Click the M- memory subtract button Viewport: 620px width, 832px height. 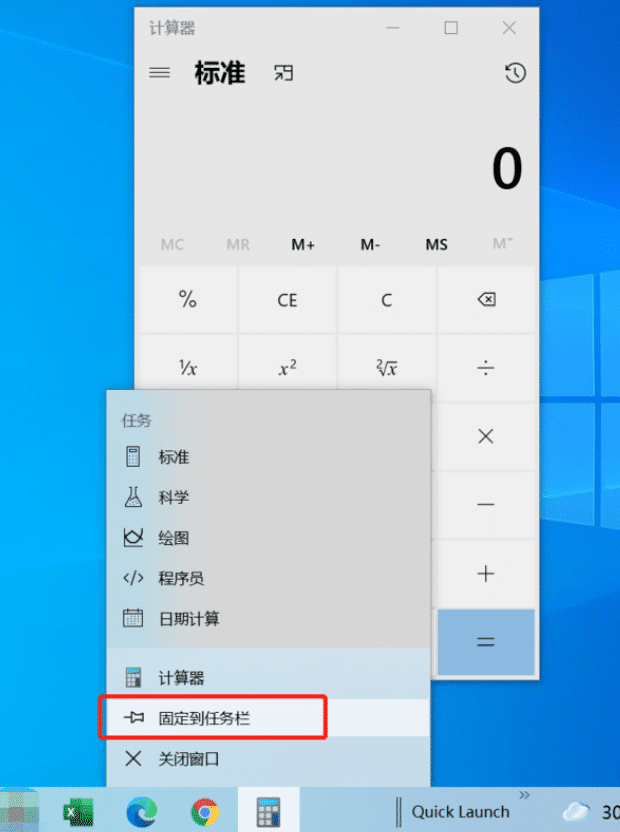coord(370,245)
